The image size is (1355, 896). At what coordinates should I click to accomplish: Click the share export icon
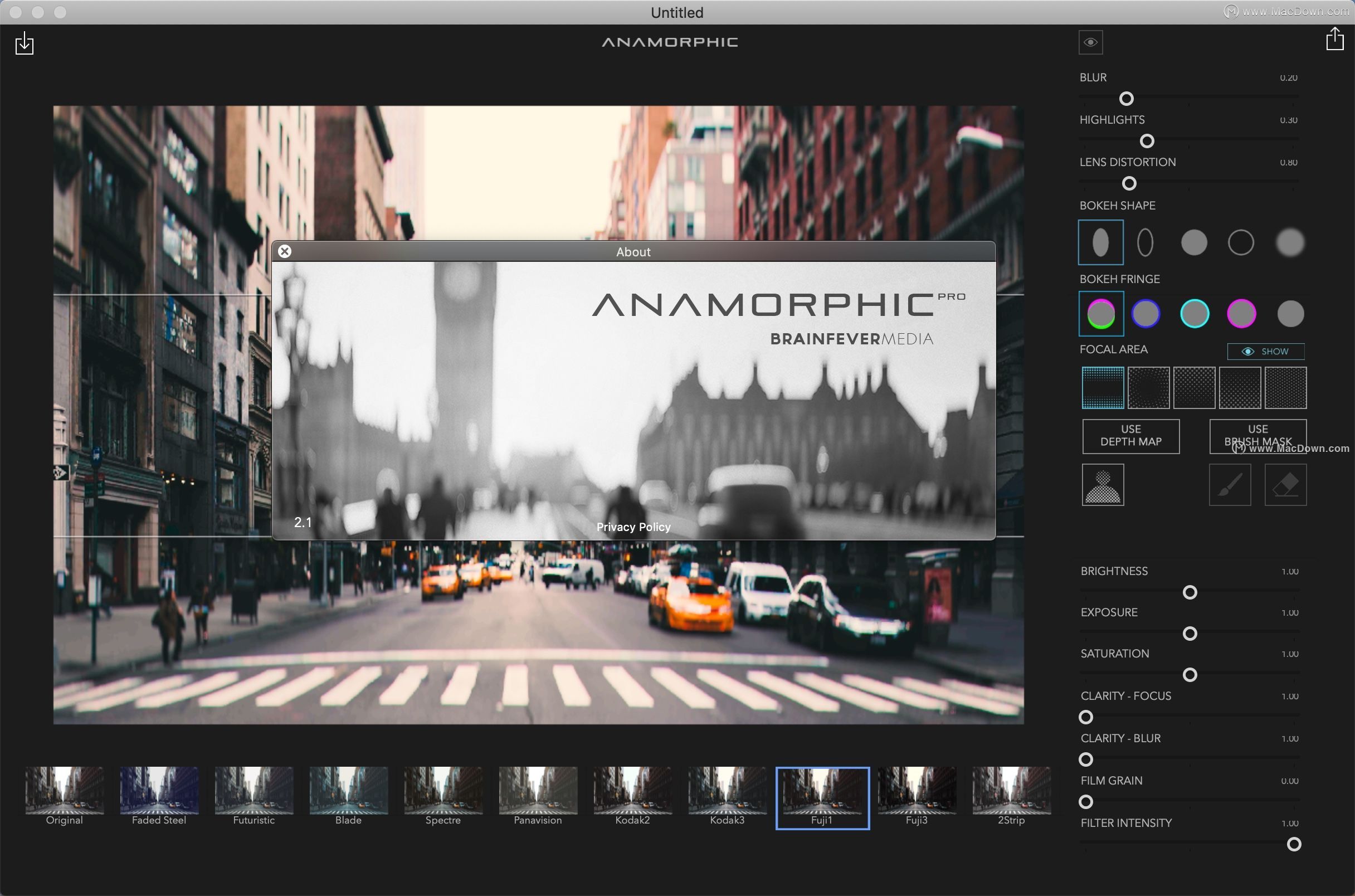coord(1334,39)
